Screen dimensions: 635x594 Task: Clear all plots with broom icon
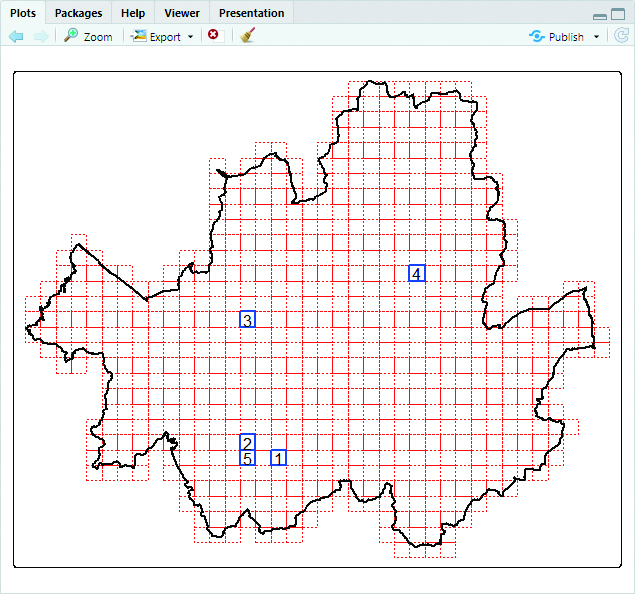247,36
